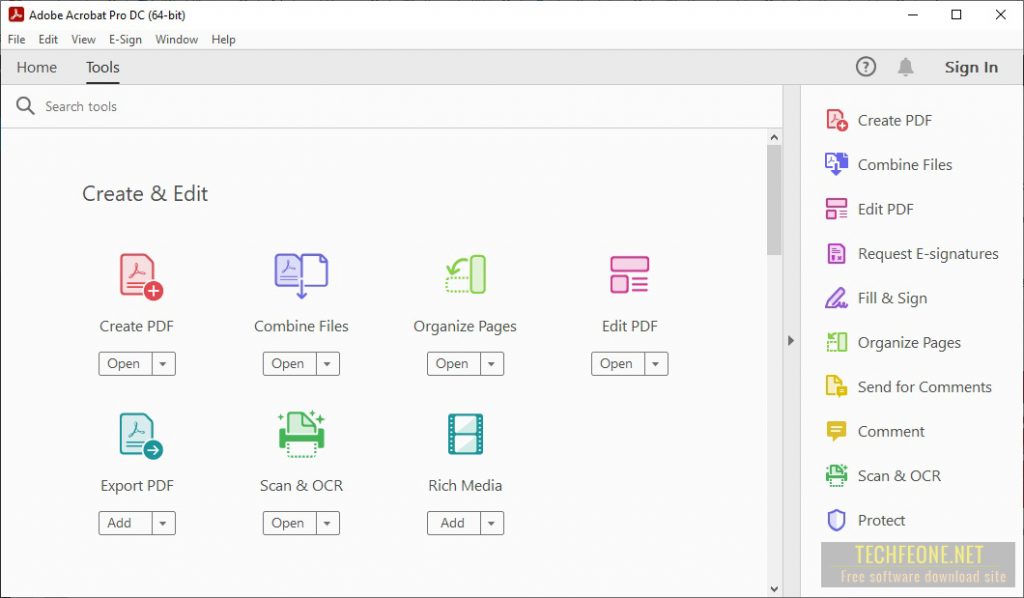Collapse the right tools pane arrow
Image resolution: width=1024 pixels, height=598 pixels.
click(x=791, y=340)
